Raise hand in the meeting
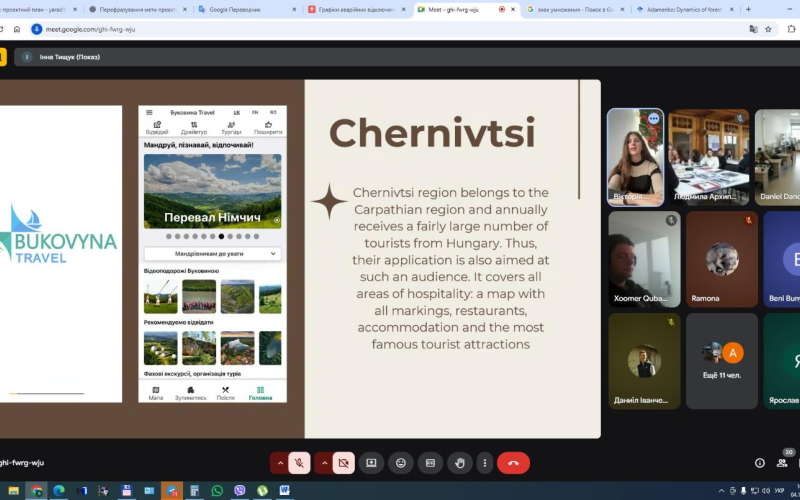The image size is (800, 500). [x=459, y=463]
